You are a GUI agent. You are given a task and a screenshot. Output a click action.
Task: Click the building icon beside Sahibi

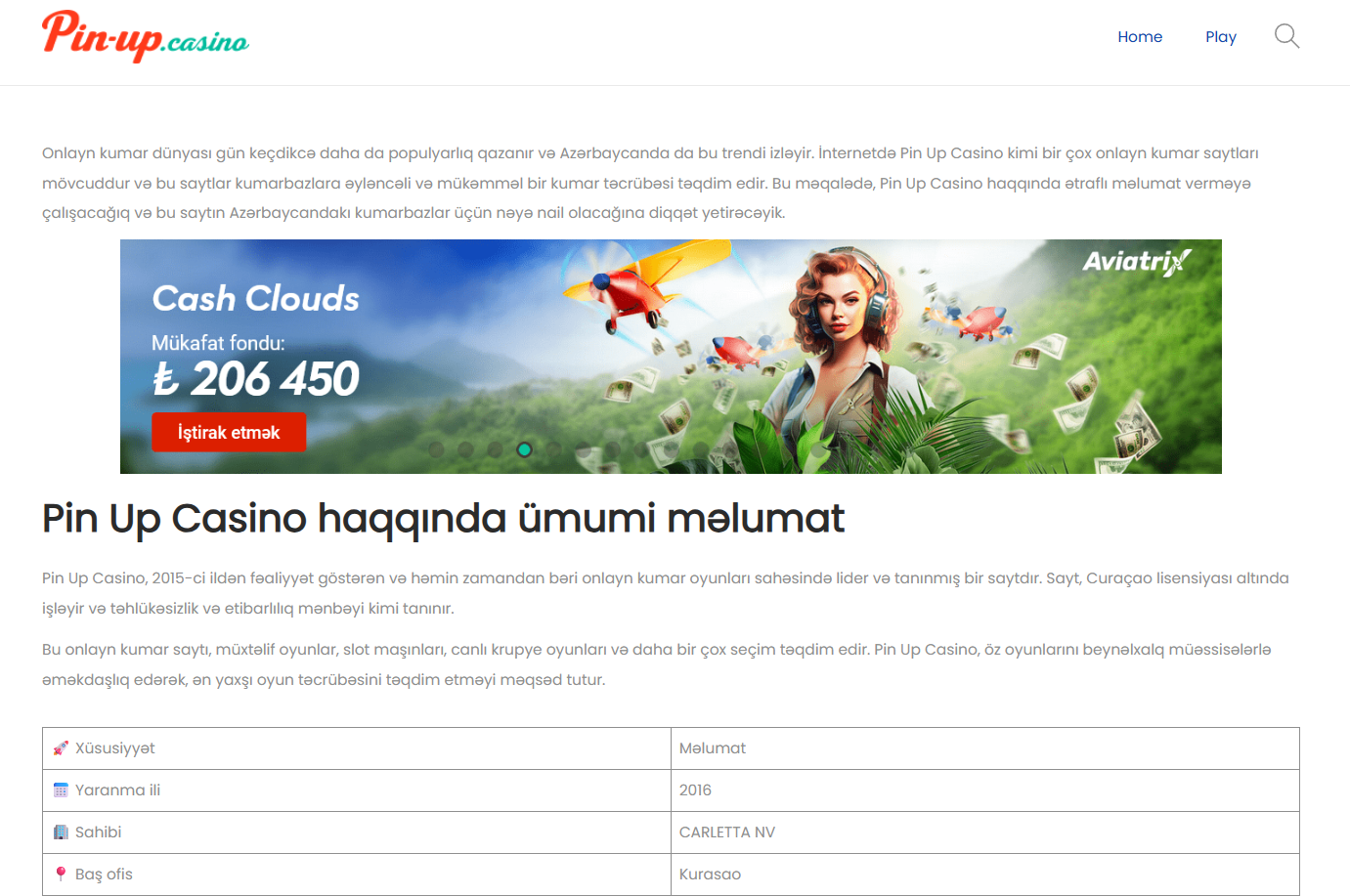pyautogui.click(x=61, y=832)
